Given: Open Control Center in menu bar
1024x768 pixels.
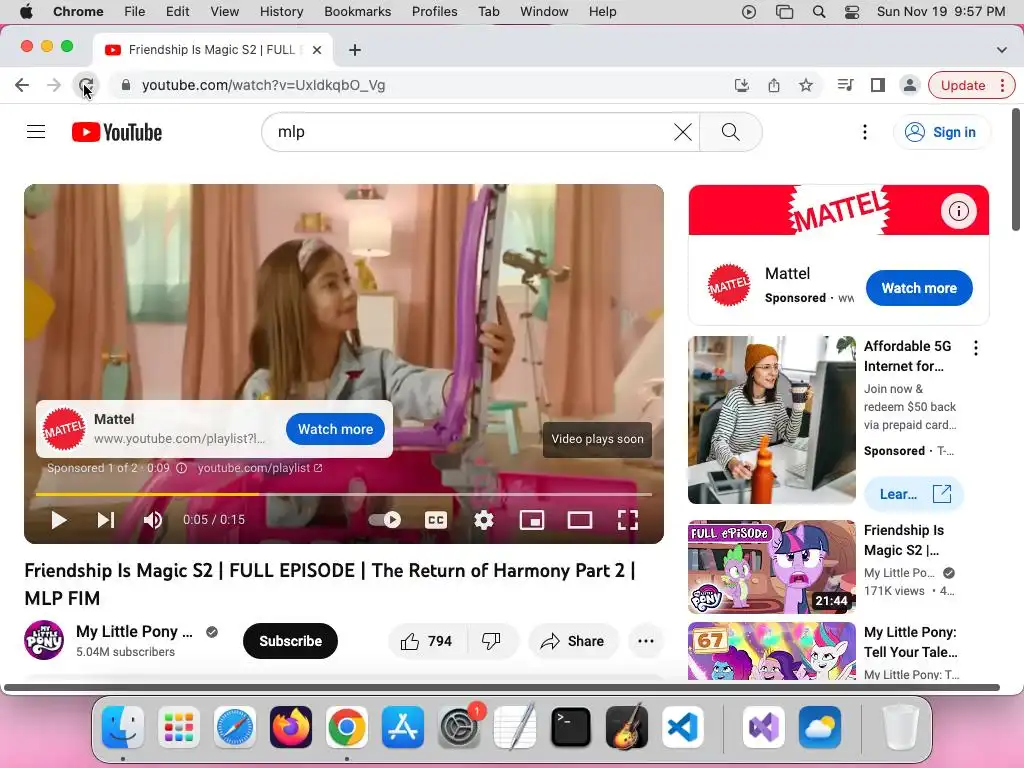Looking at the screenshot, I should pos(852,12).
